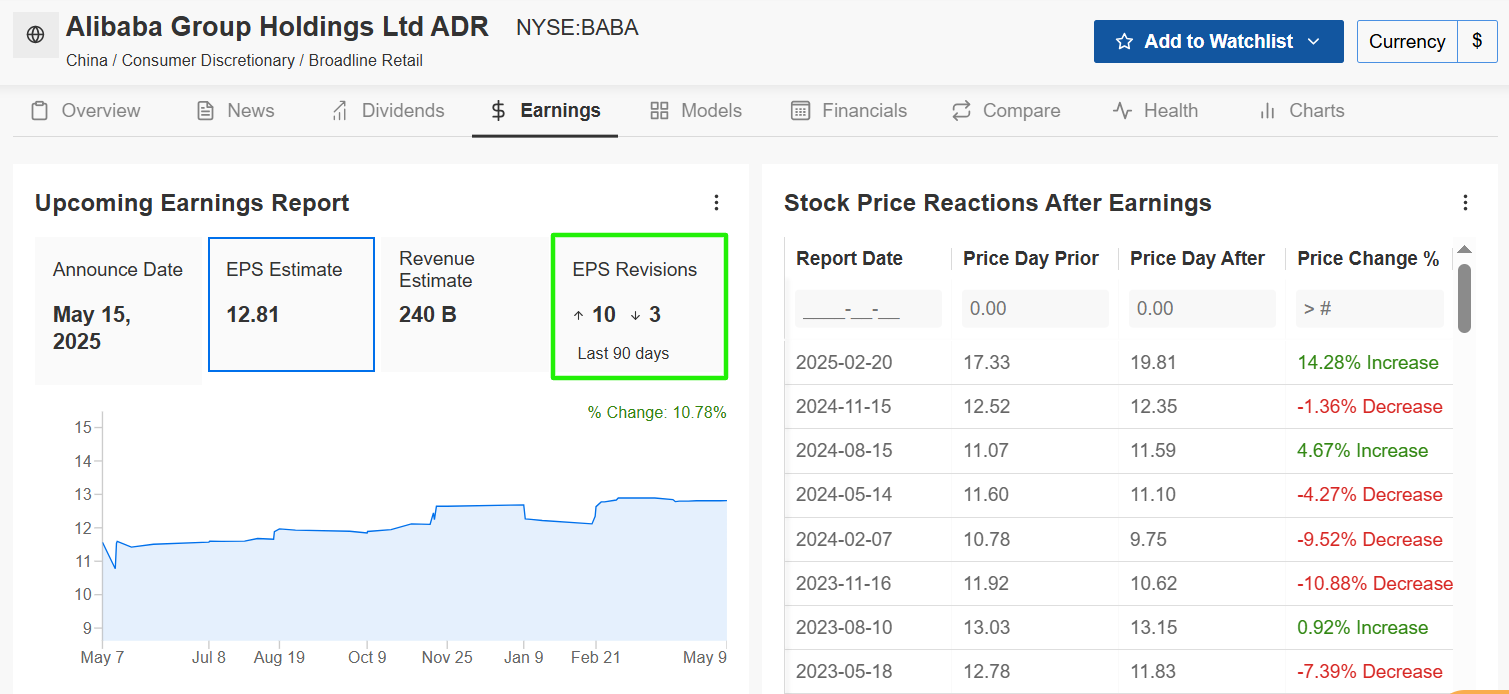The image size is (1509, 694).
Task: Click the -10.88% Decrease cell
Action: (x=1375, y=584)
